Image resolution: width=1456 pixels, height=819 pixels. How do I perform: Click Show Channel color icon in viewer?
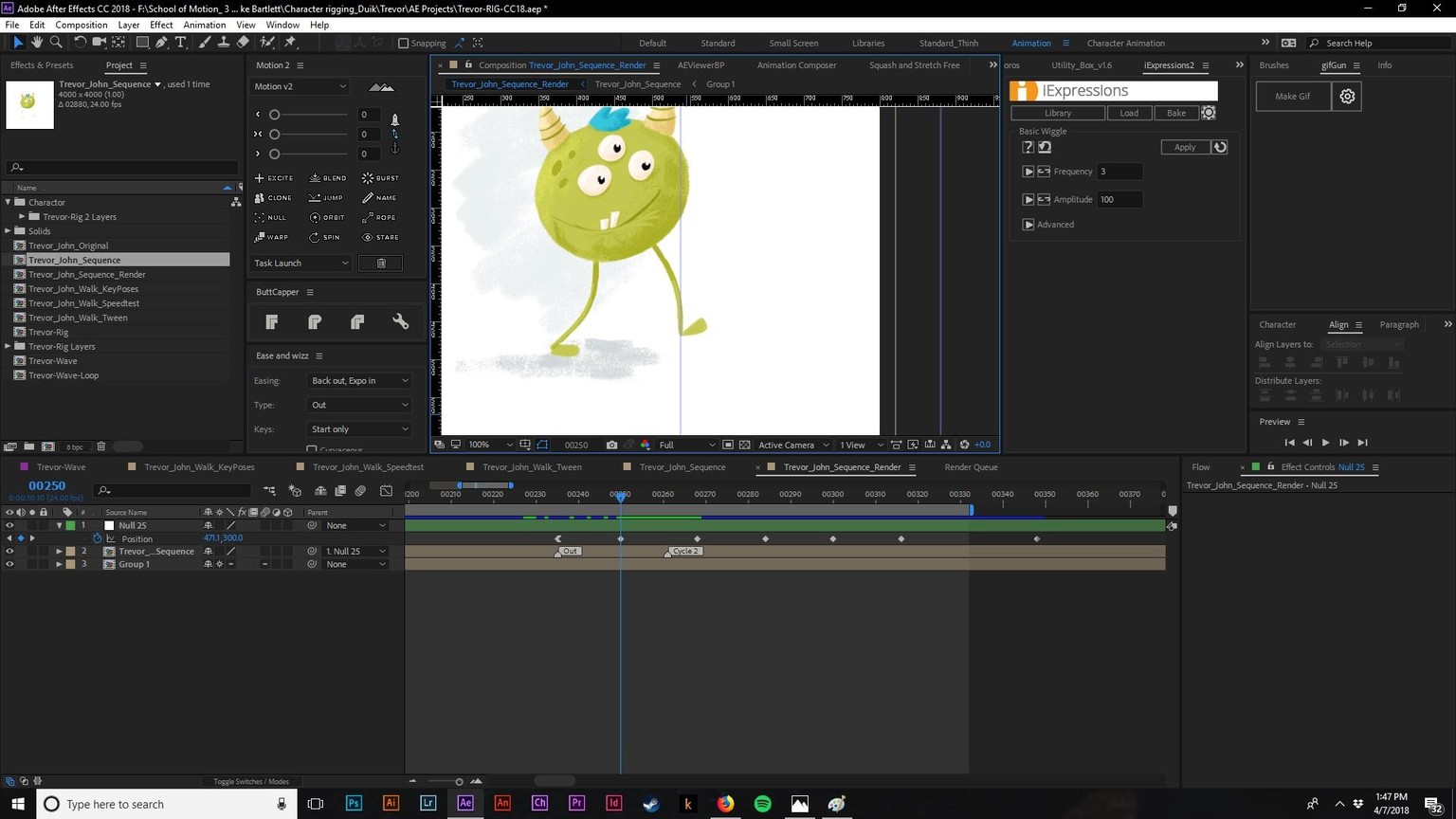pos(645,445)
